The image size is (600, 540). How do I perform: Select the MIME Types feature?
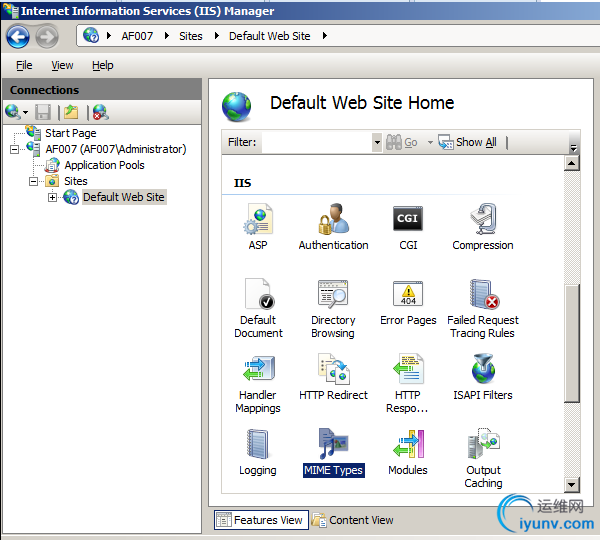tap(334, 453)
